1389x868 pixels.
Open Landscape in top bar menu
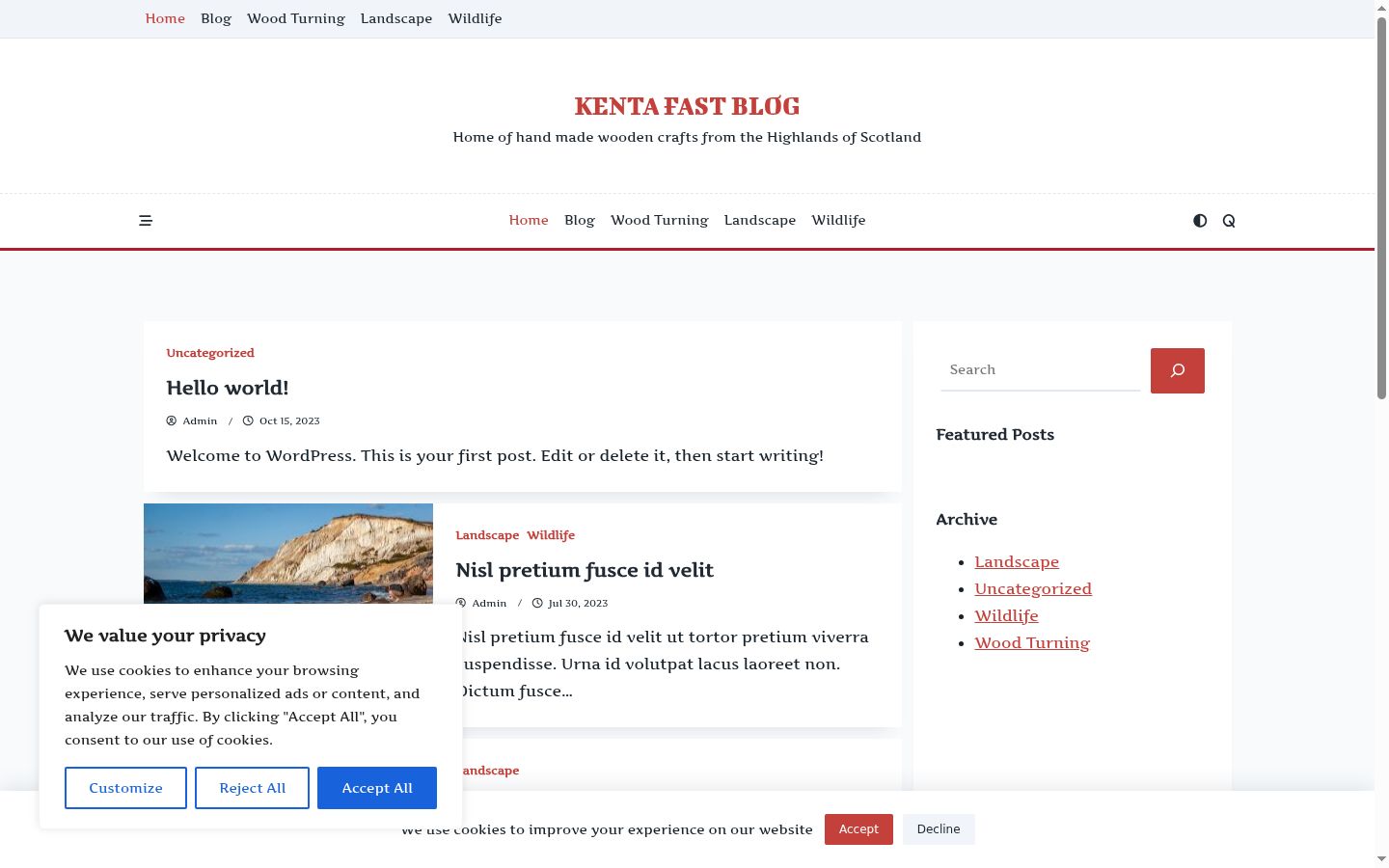[x=396, y=18]
